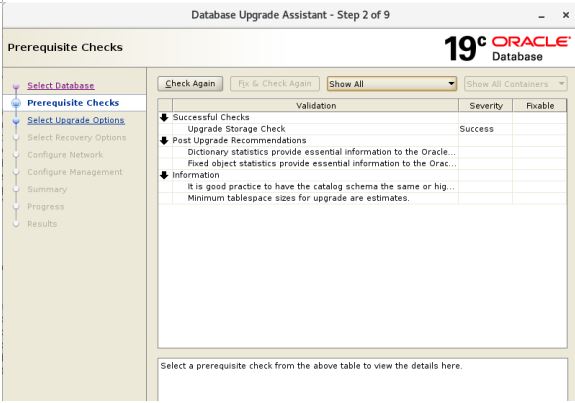Click the Check Again button

[x=190, y=84]
